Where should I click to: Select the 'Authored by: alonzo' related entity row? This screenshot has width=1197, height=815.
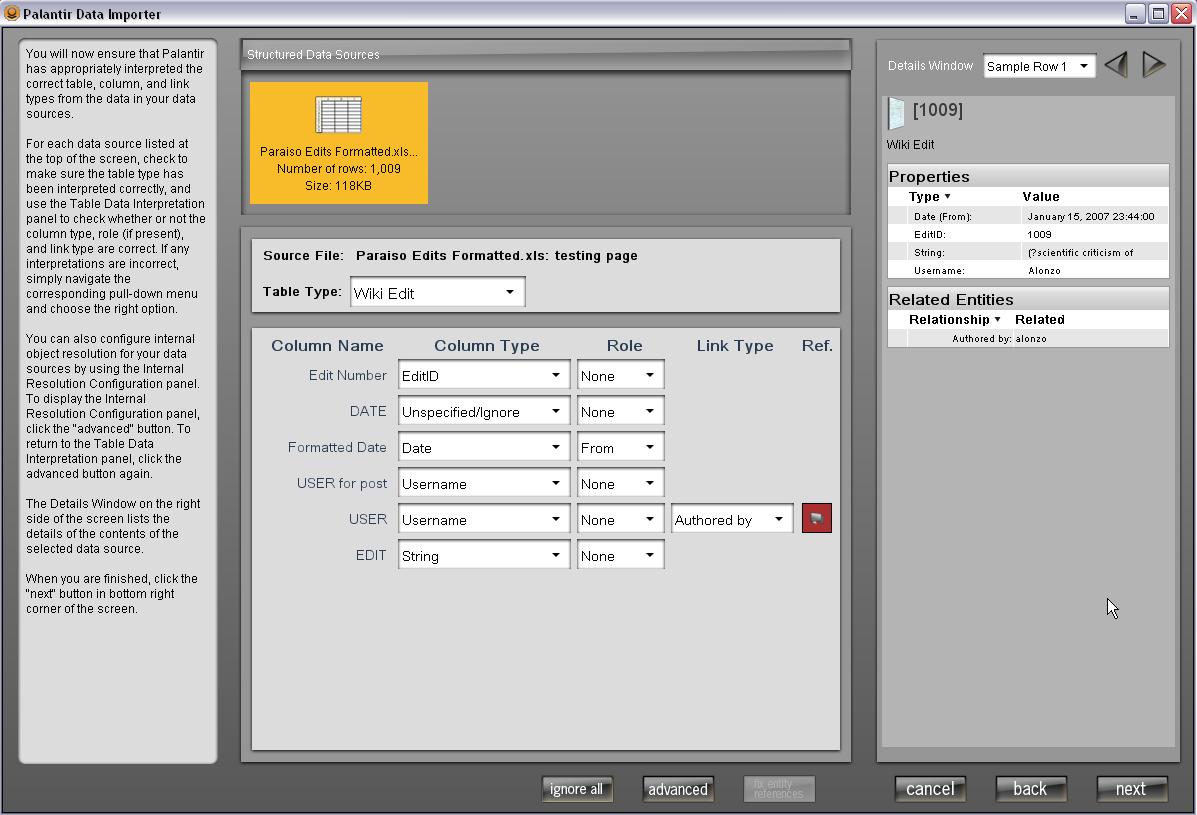(1028, 338)
